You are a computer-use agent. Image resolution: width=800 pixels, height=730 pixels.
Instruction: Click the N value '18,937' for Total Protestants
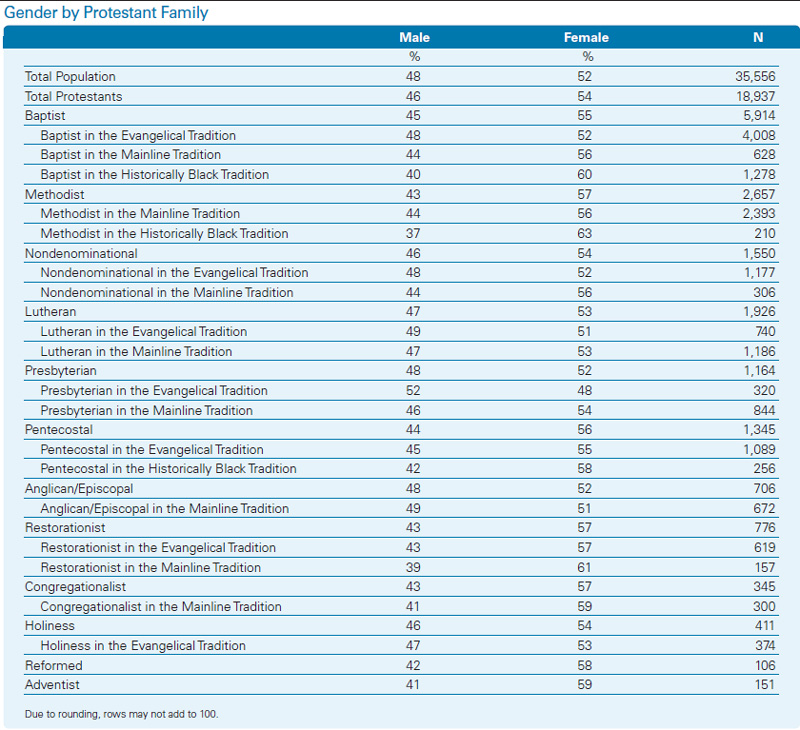pyautogui.click(x=756, y=96)
